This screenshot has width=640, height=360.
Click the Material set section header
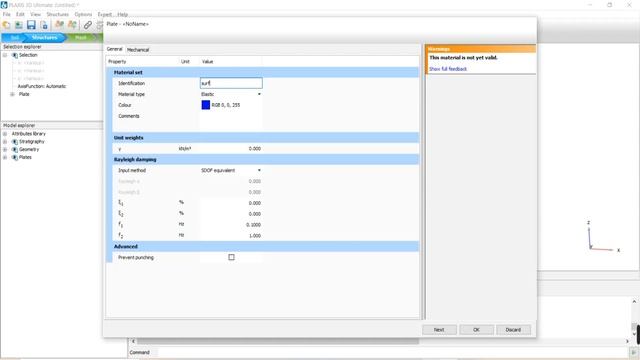pos(265,72)
